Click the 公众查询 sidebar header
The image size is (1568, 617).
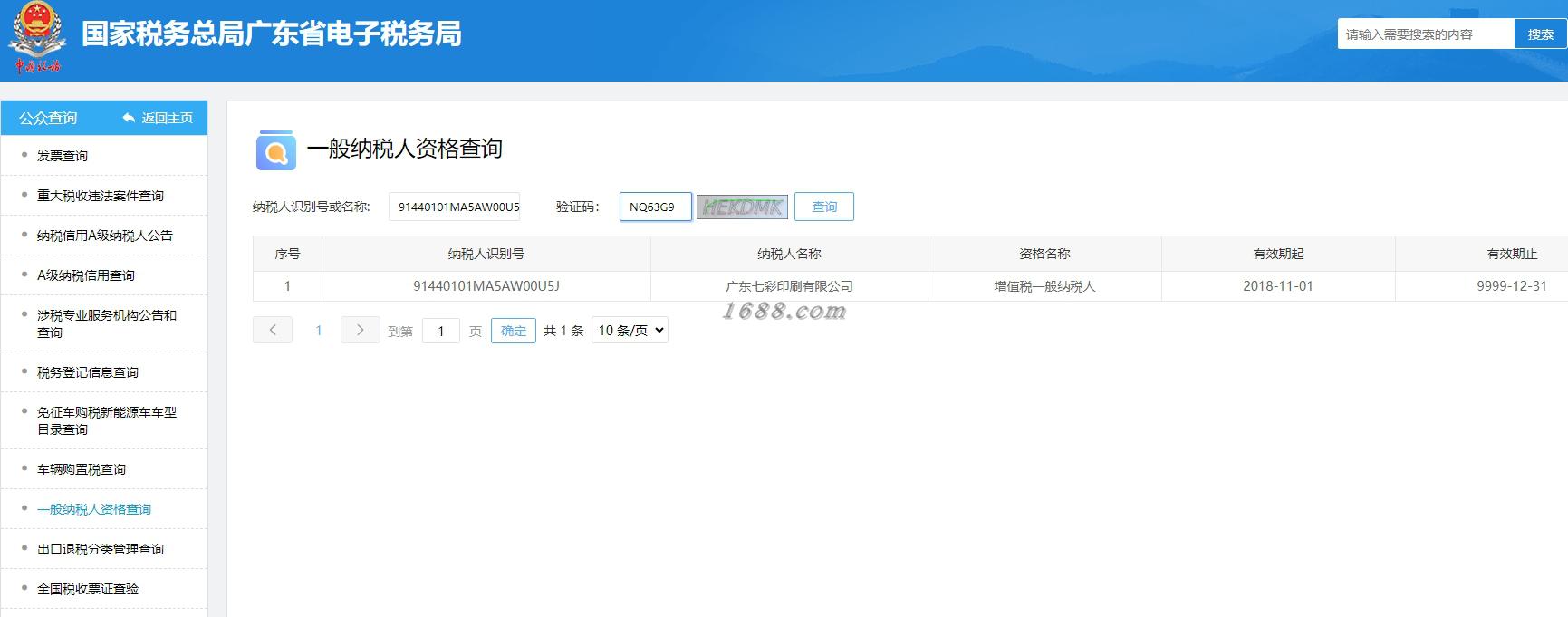coord(48,118)
